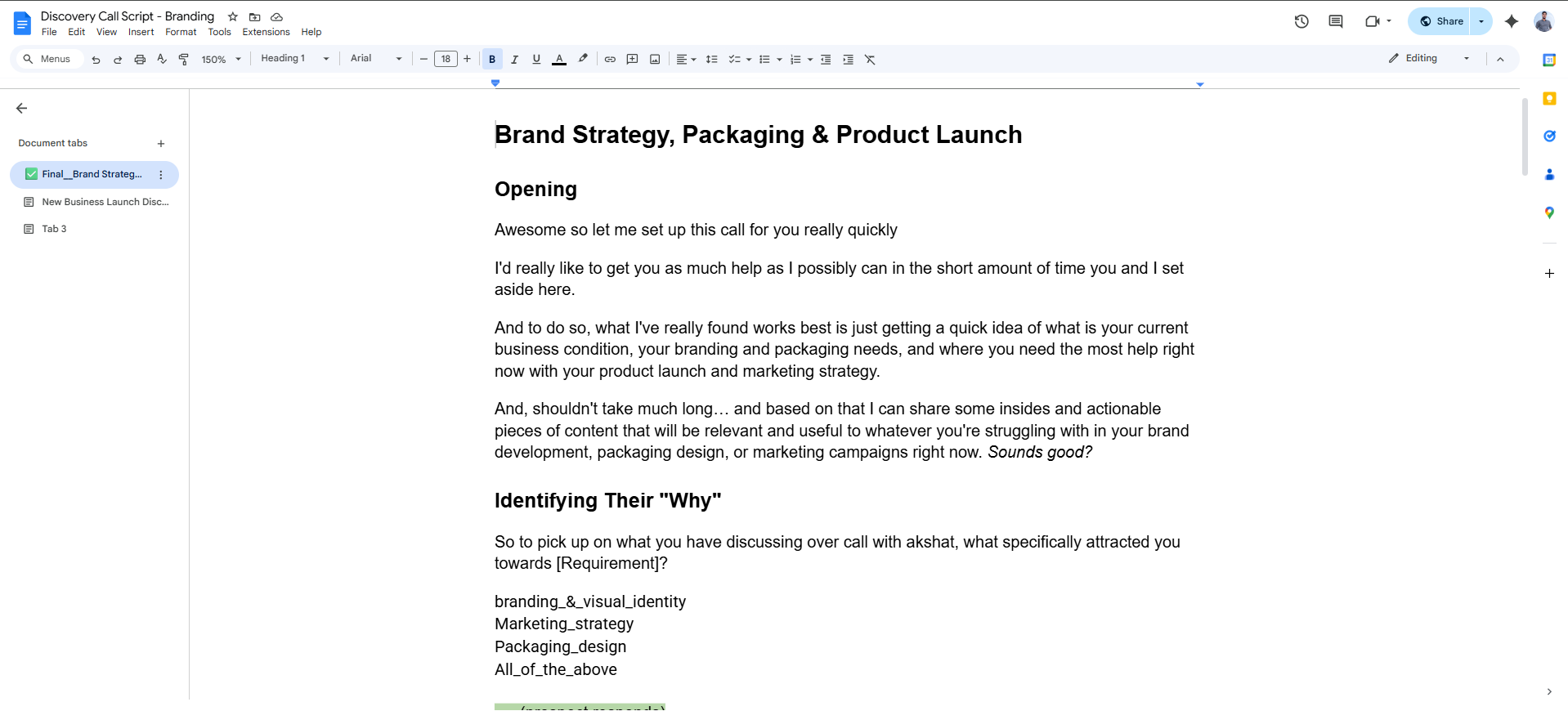
Task: Open the Insert menu
Action: pos(141,32)
